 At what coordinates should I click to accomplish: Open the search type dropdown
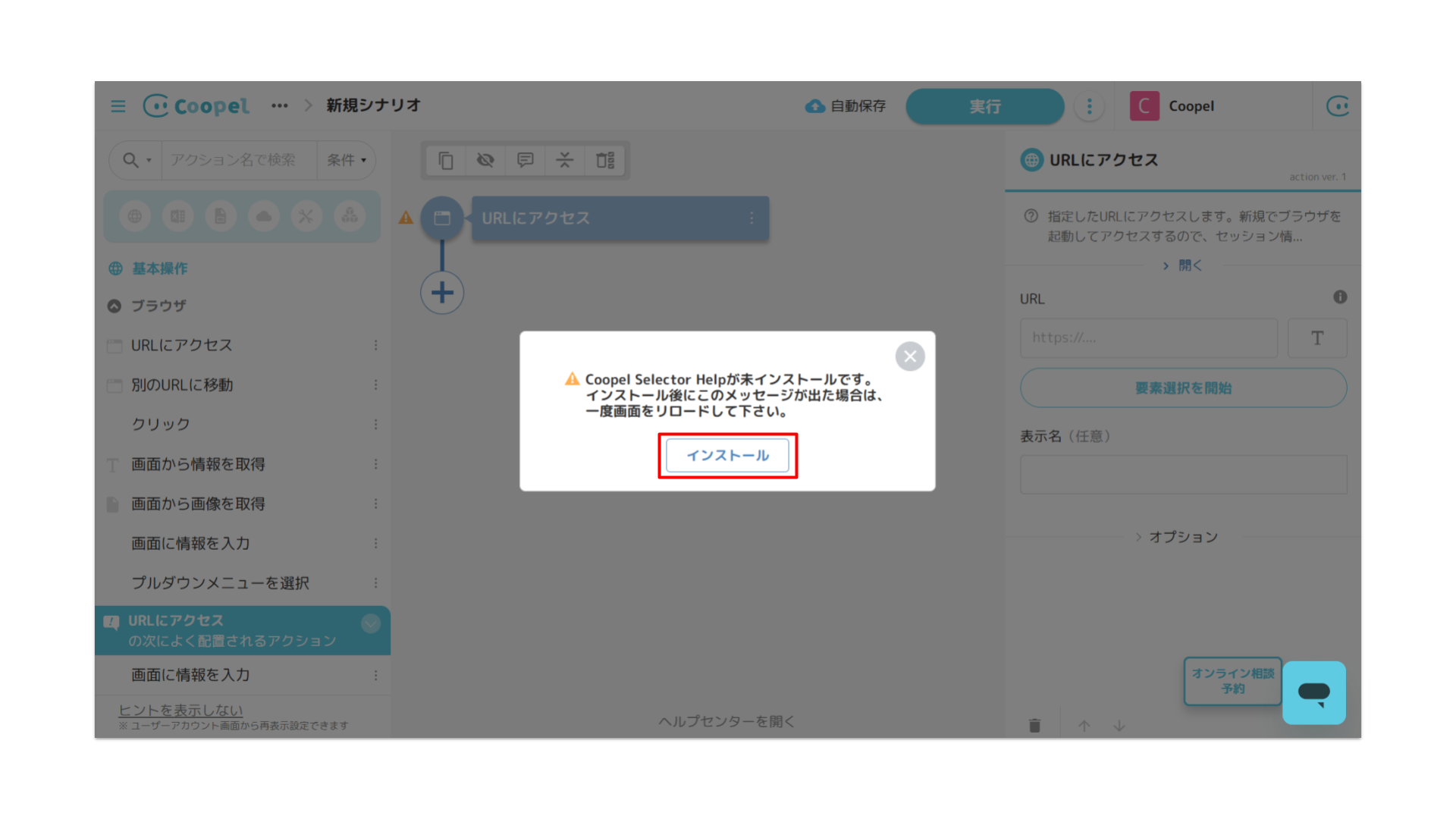(137, 160)
